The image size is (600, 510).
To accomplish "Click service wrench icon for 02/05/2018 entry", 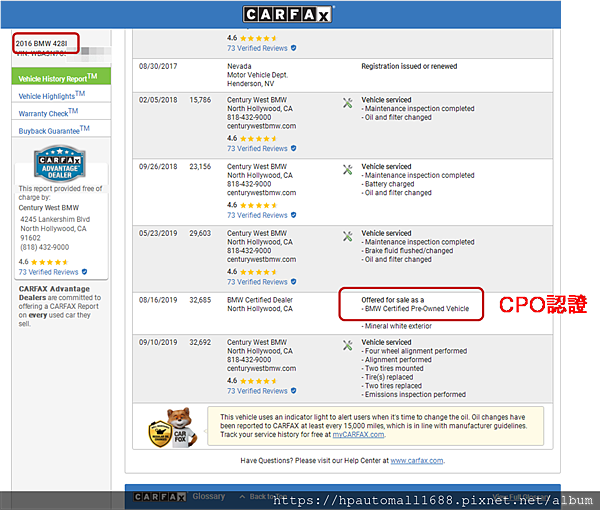I will pos(347,103).
